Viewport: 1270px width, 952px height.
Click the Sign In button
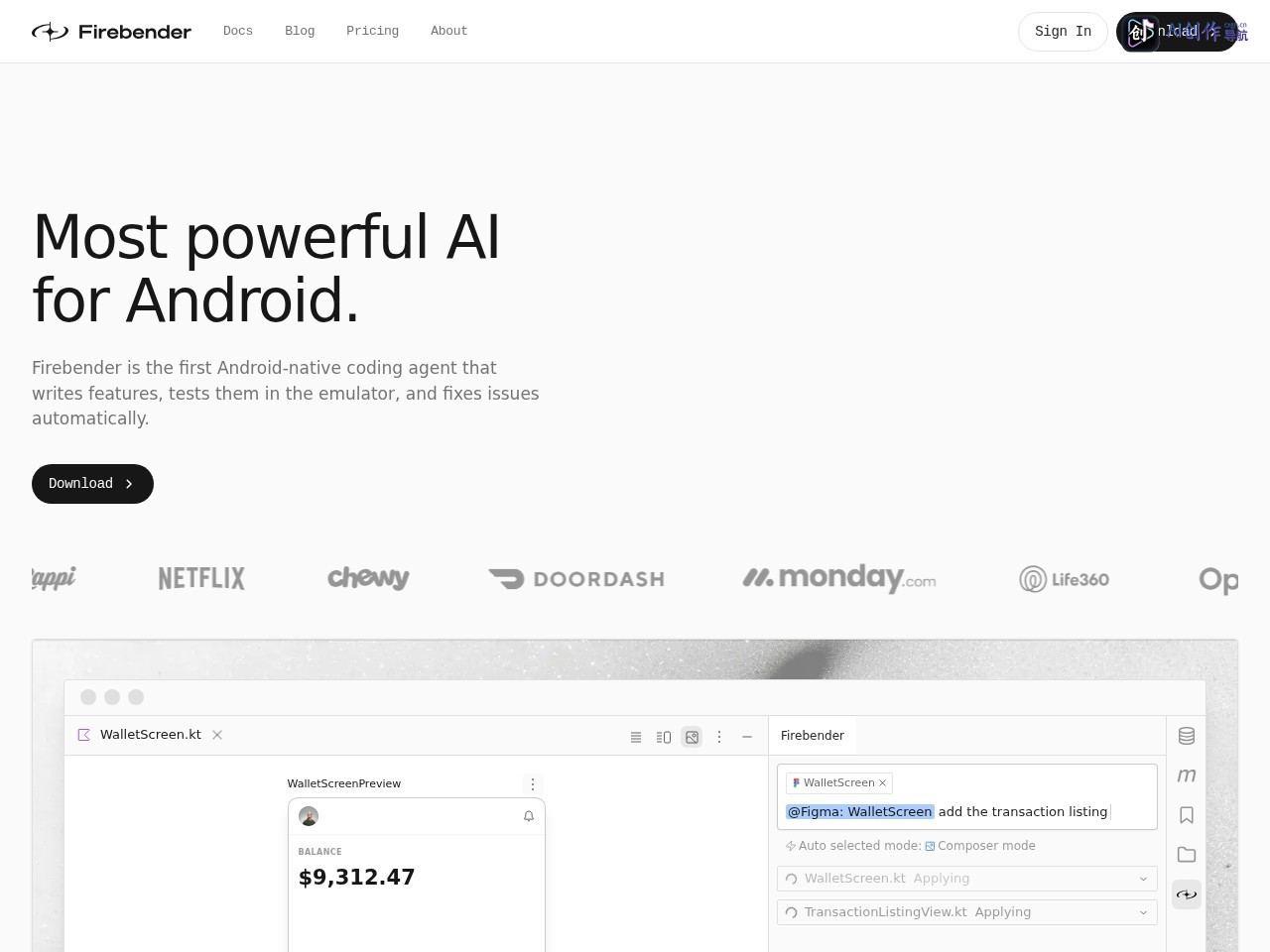(x=1063, y=32)
